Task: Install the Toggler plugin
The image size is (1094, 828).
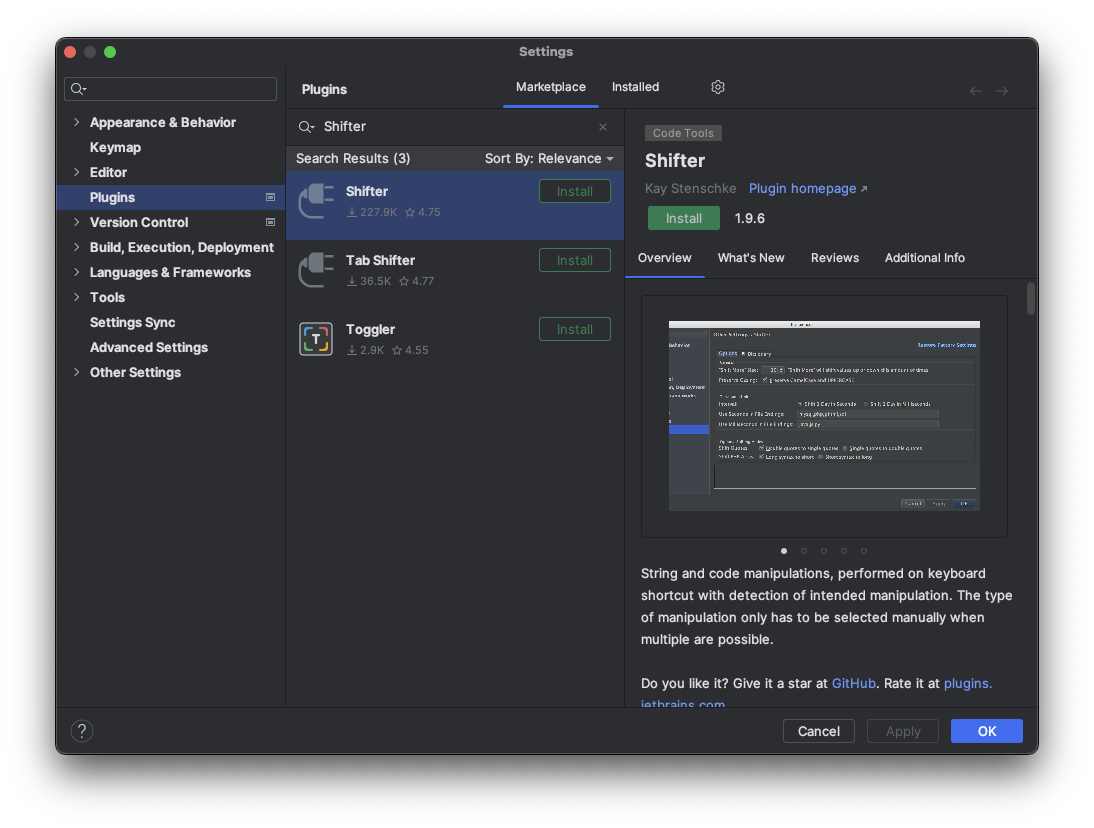Action: pyautogui.click(x=574, y=329)
